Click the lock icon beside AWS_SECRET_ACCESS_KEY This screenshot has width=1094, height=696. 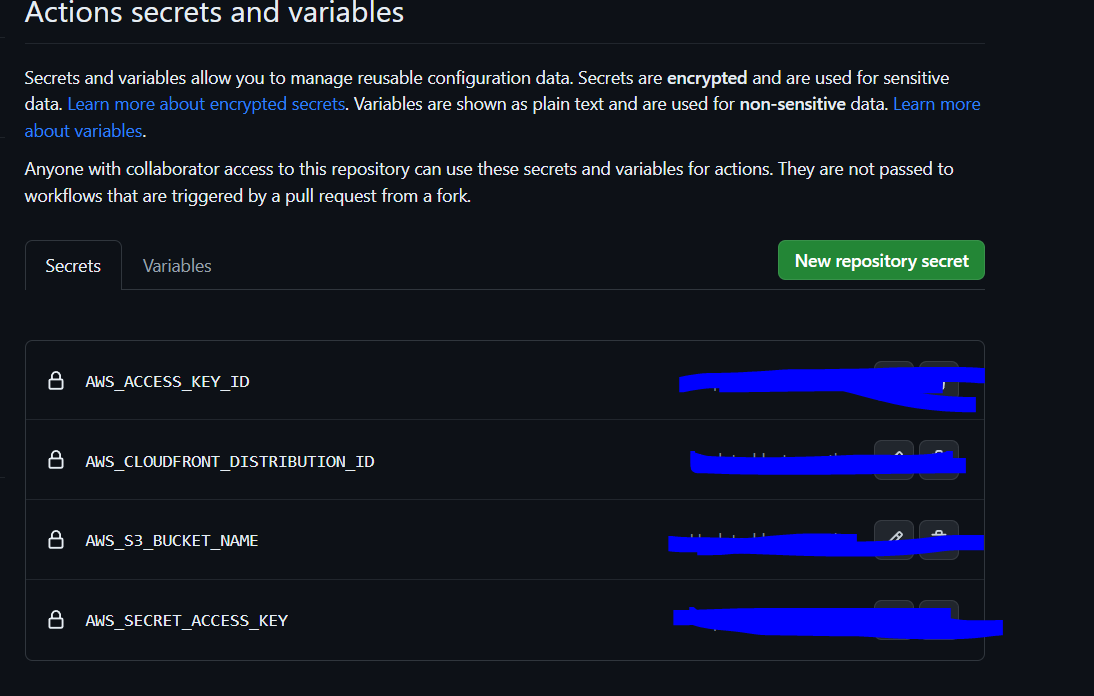click(55, 620)
